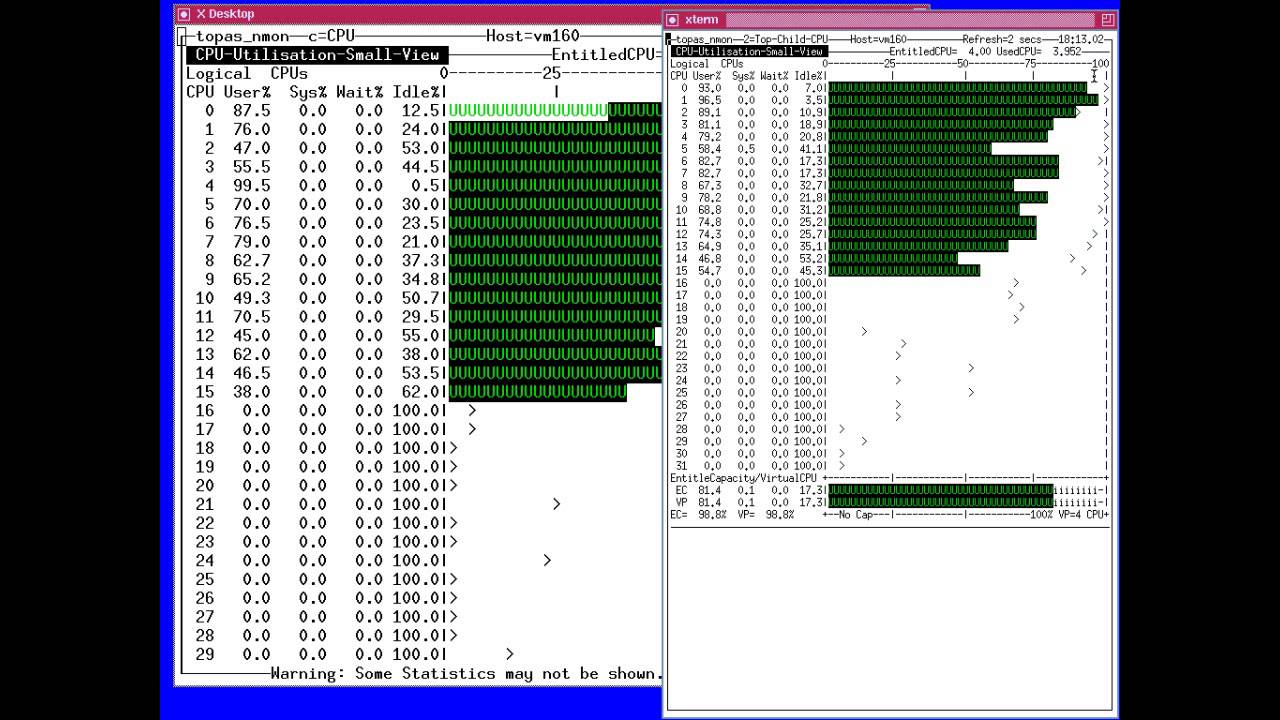Click User% value 87.5 in X Desktop

(x=251, y=111)
